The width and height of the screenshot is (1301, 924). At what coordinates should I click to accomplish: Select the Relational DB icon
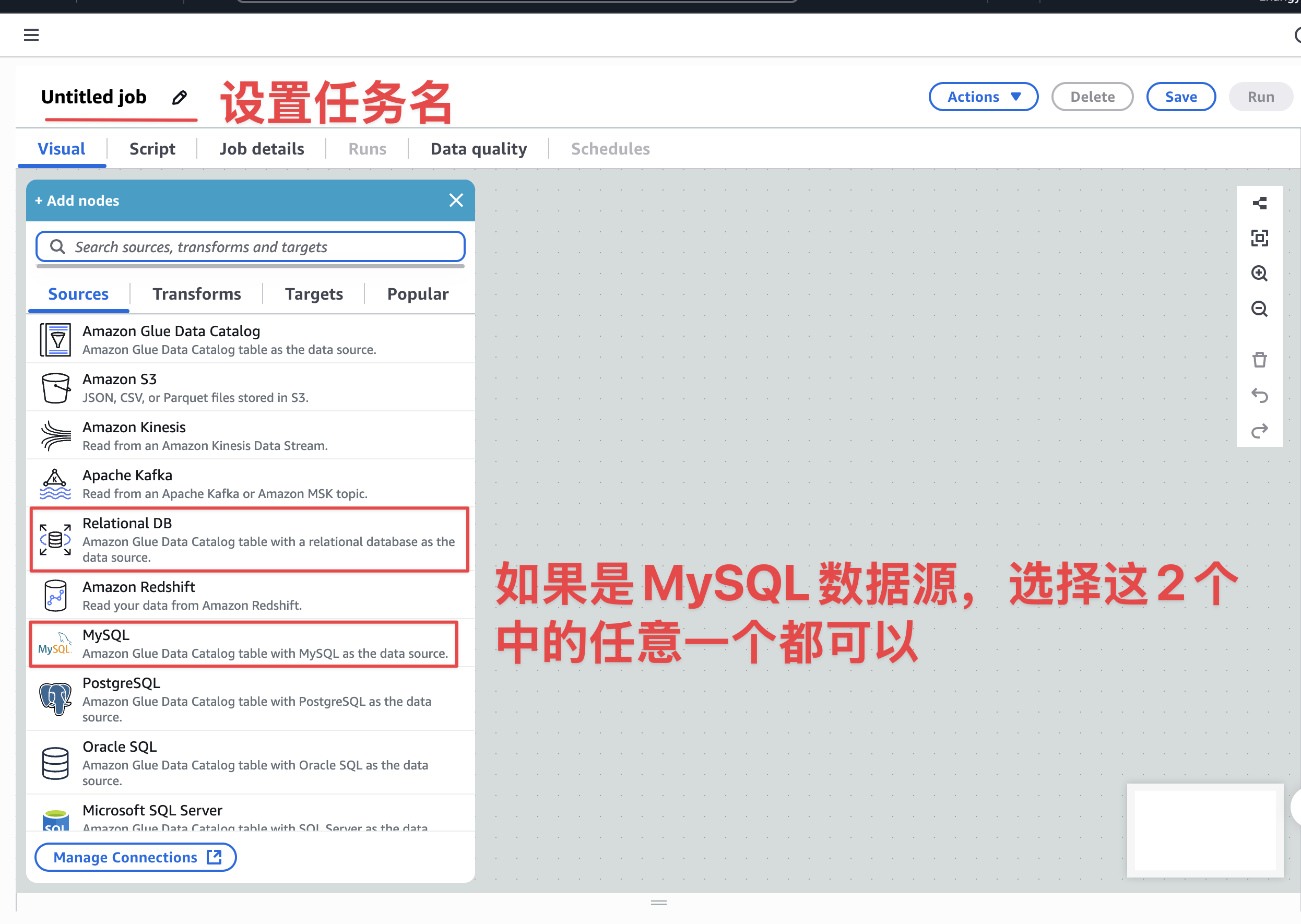click(x=55, y=539)
